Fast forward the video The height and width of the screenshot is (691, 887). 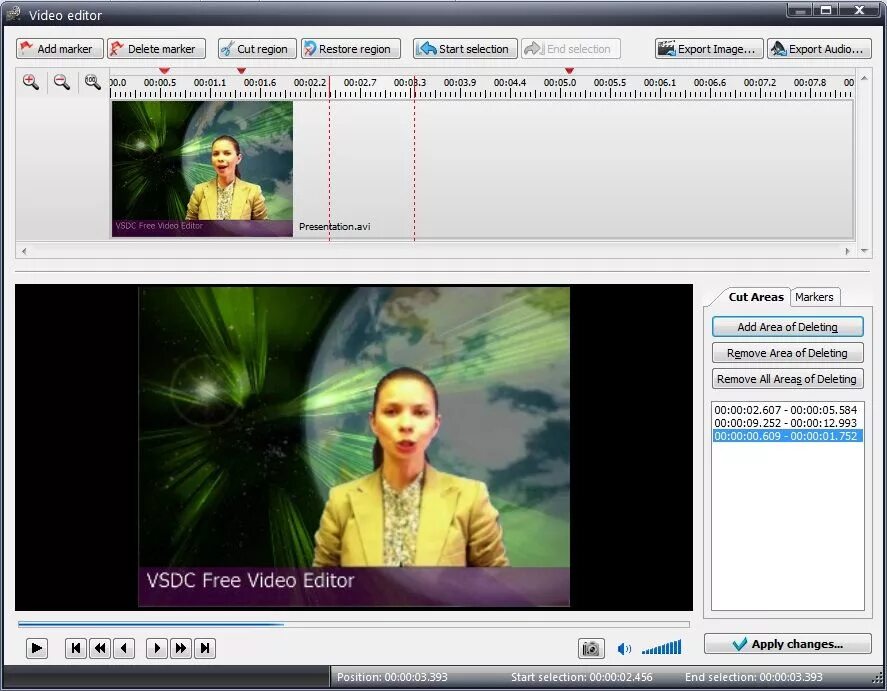[181, 648]
